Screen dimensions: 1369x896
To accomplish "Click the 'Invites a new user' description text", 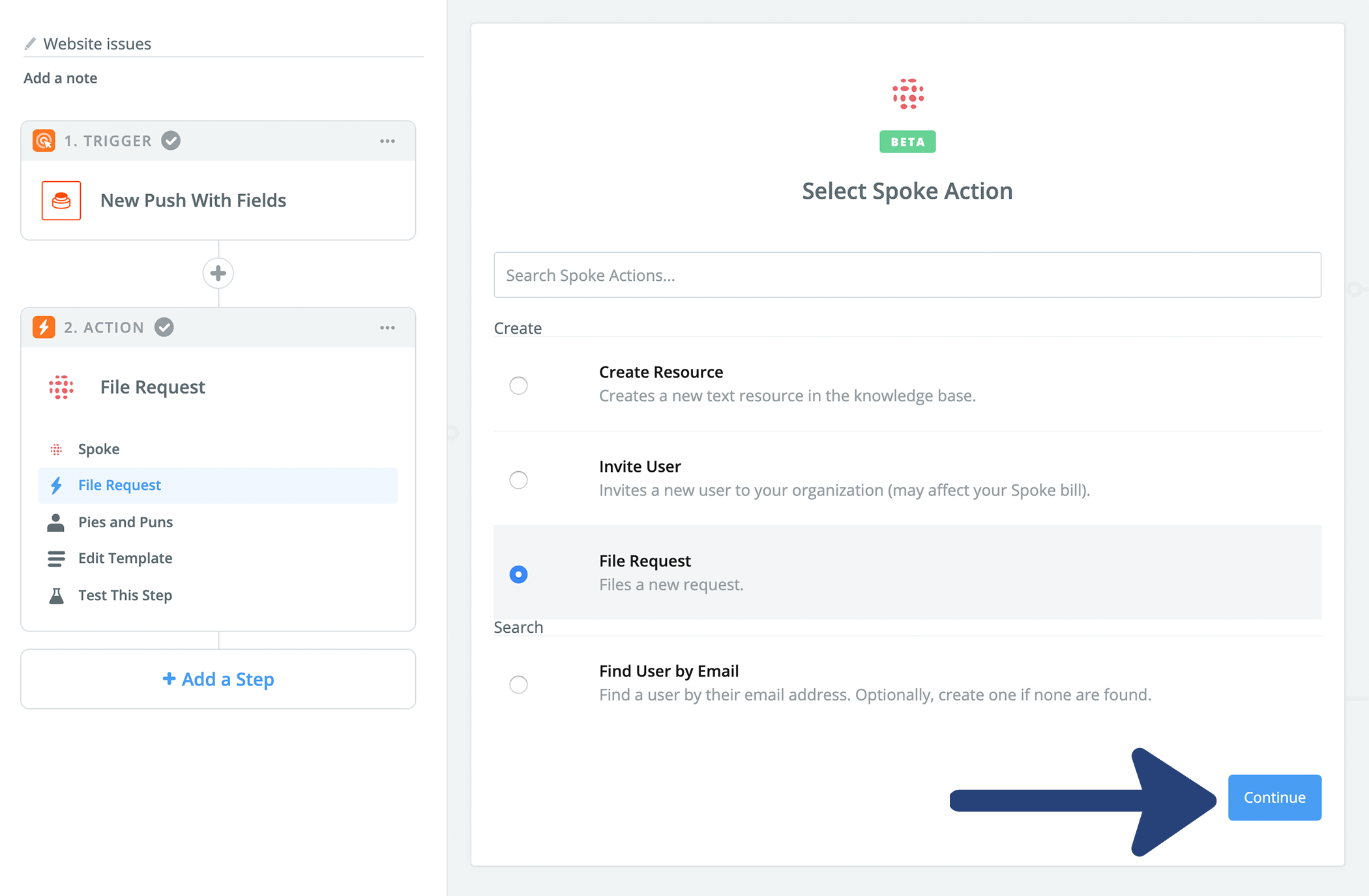I will pos(845,490).
